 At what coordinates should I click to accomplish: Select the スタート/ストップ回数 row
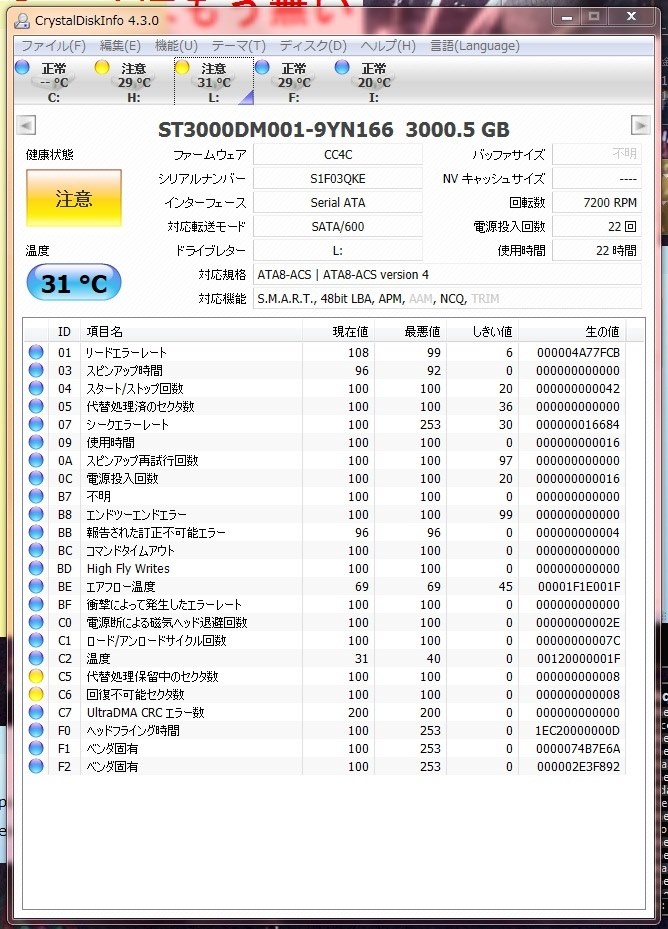325,389
